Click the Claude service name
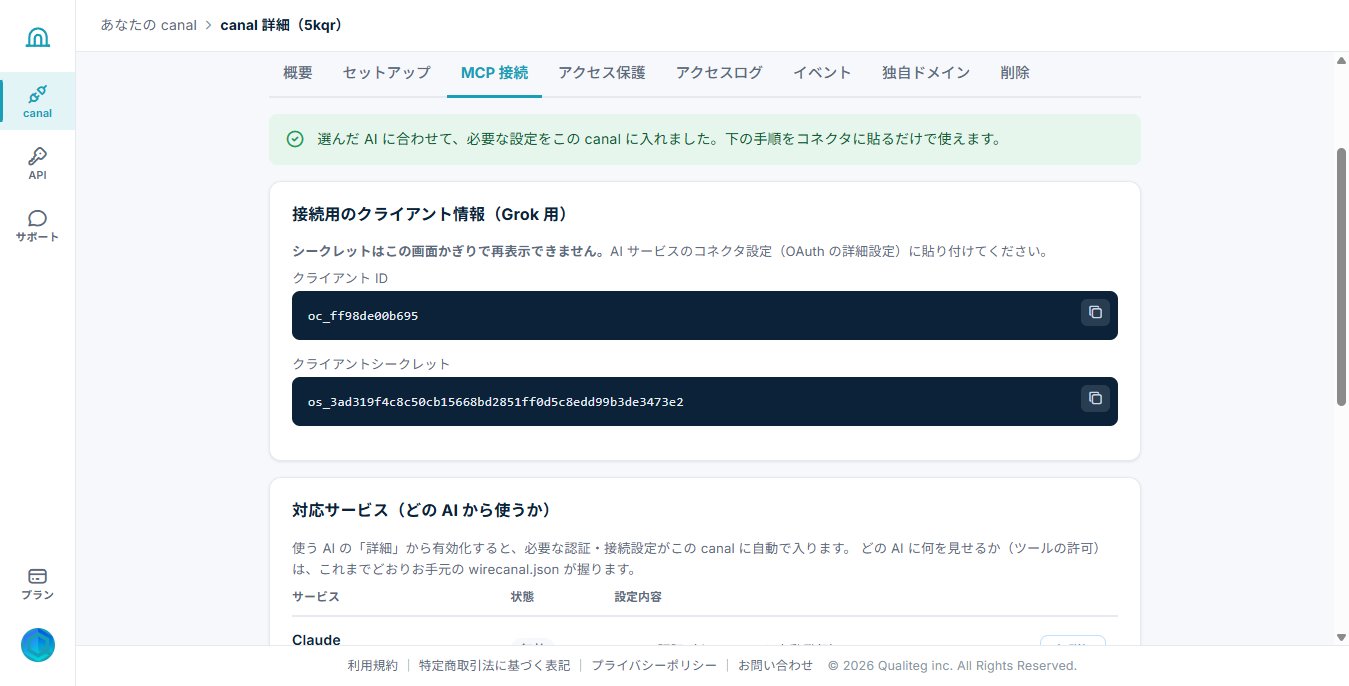Image resolution: width=1349 pixels, height=686 pixels. point(316,640)
